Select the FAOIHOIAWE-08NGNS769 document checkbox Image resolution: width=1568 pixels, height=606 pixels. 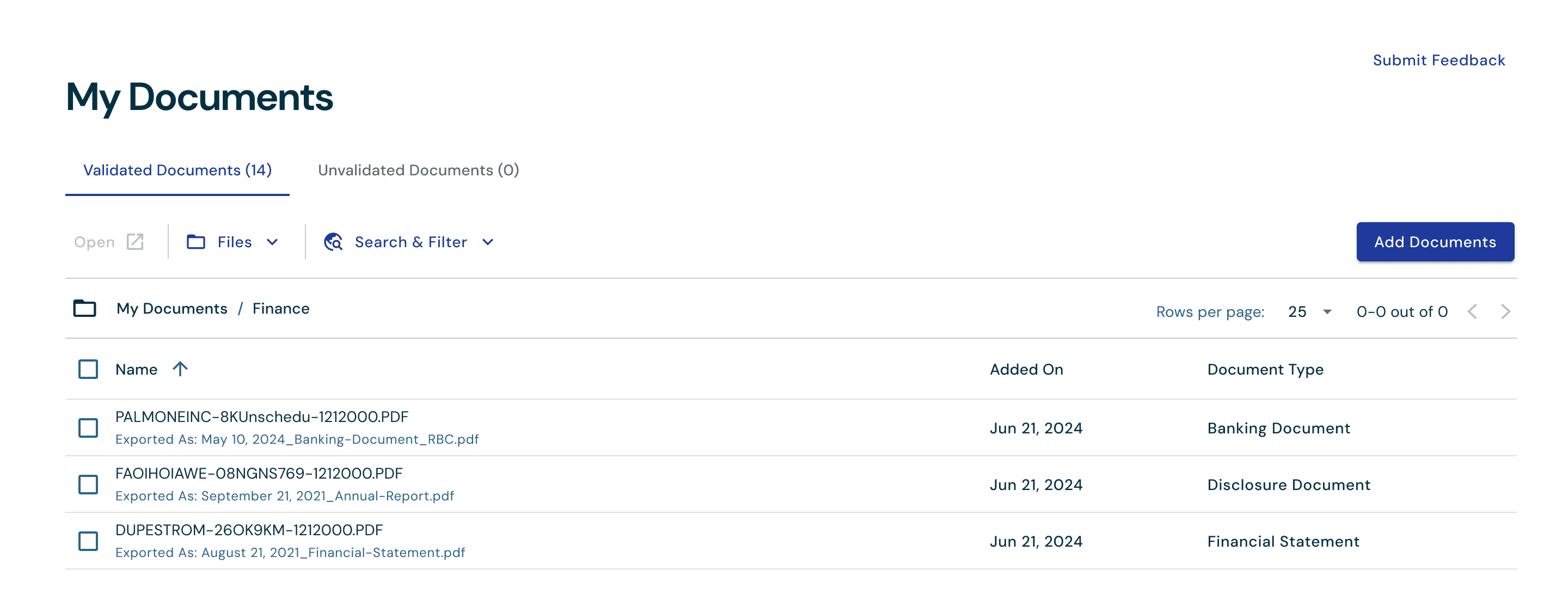click(x=88, y=485)
